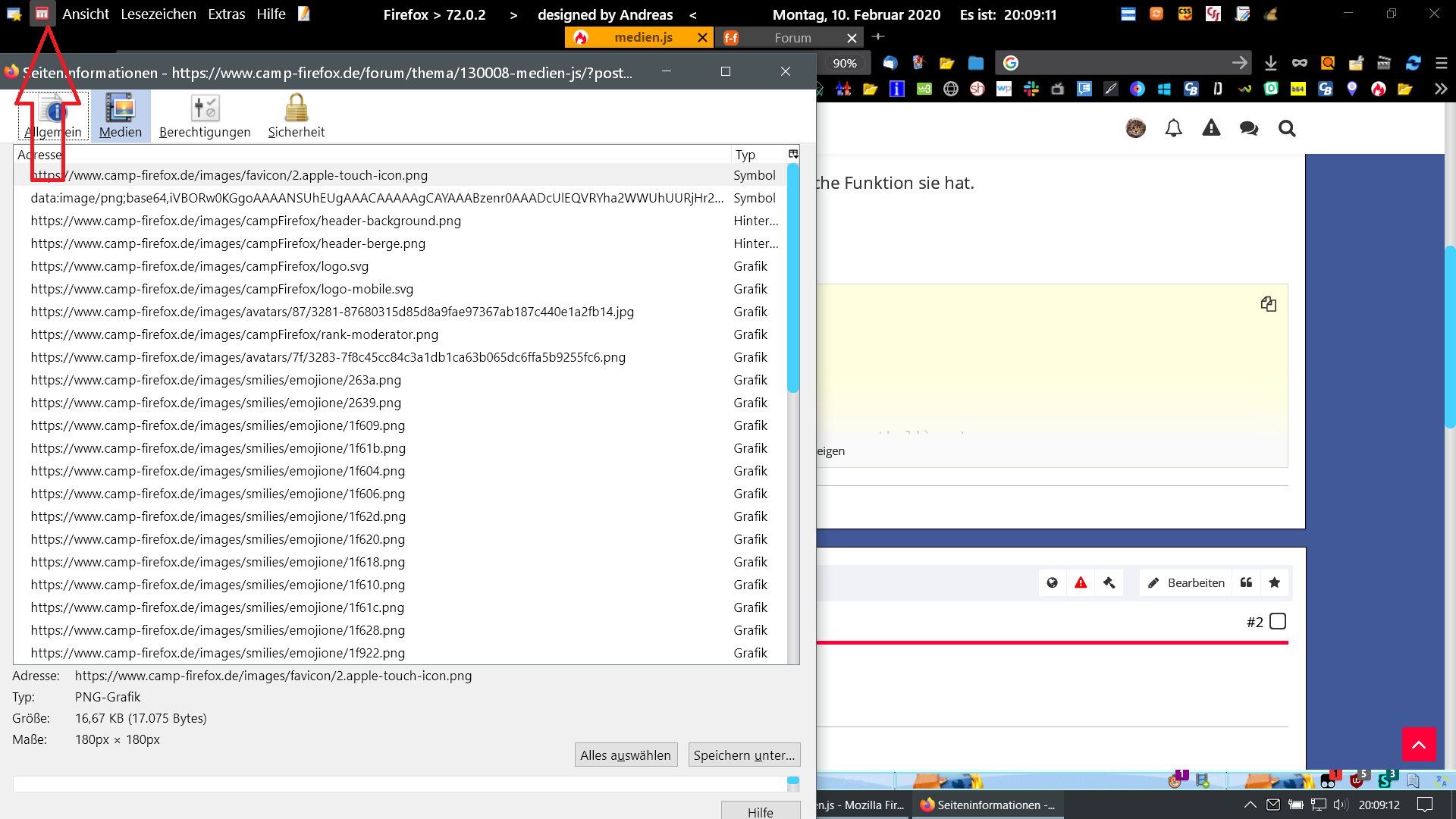Open the conversations speech bubble icon
Image resolution: width=1456 pixels, height=819 pixels.
coord(1248,128)
